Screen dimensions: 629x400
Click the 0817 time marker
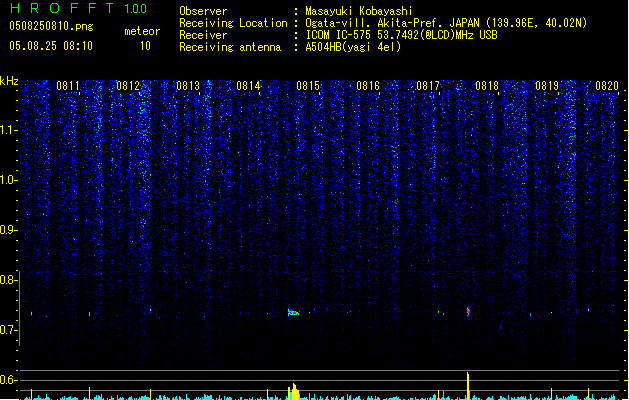tap(428, 86)
